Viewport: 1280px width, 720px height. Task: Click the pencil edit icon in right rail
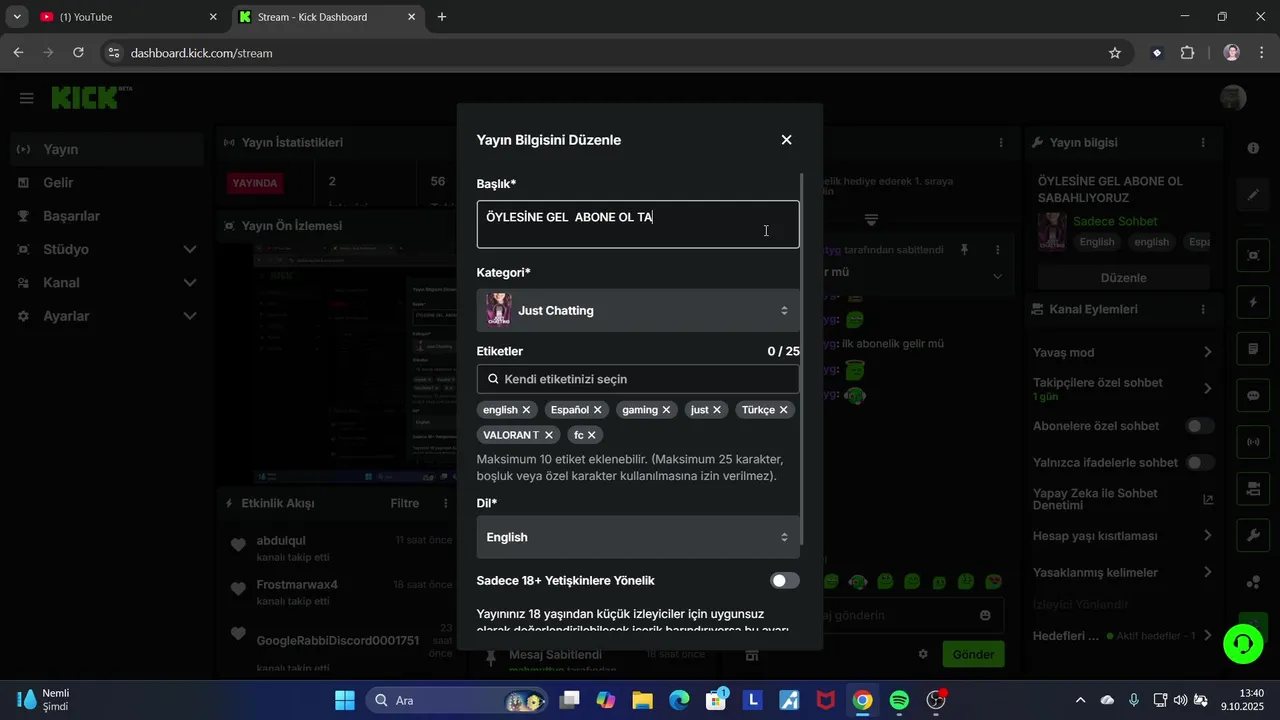click(1253, 195)
